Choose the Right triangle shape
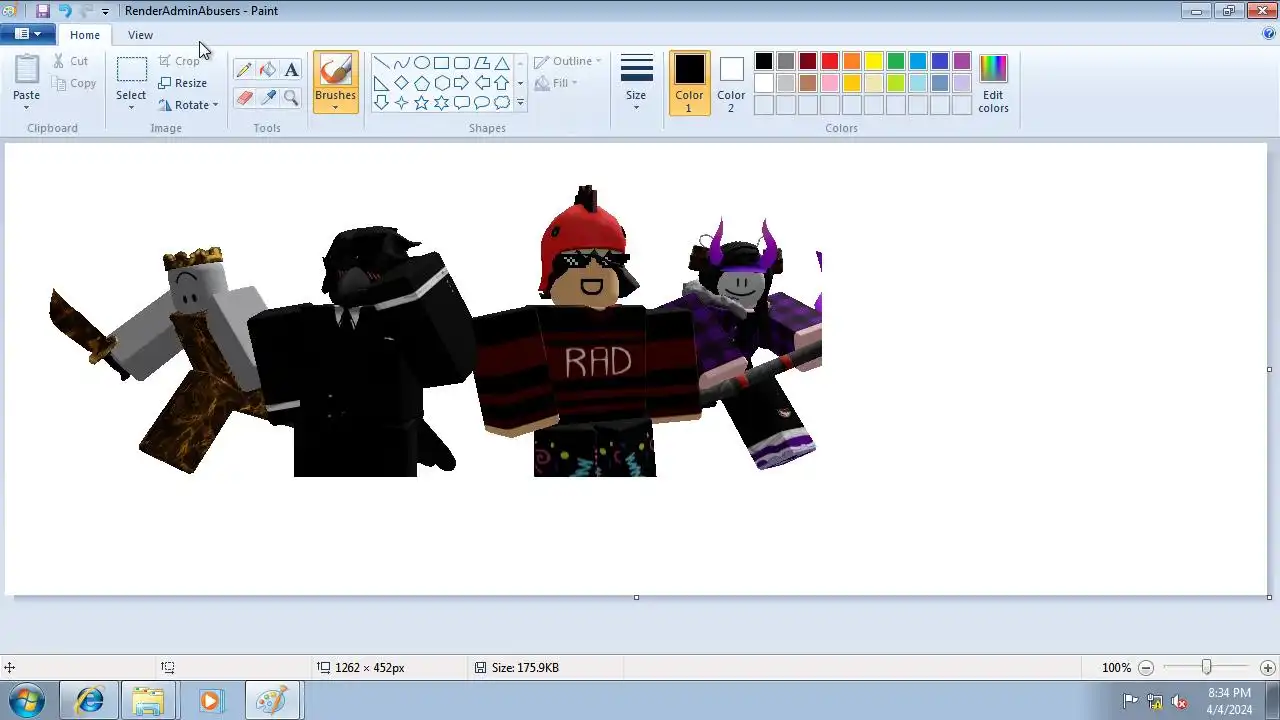 tap(381, 83)
